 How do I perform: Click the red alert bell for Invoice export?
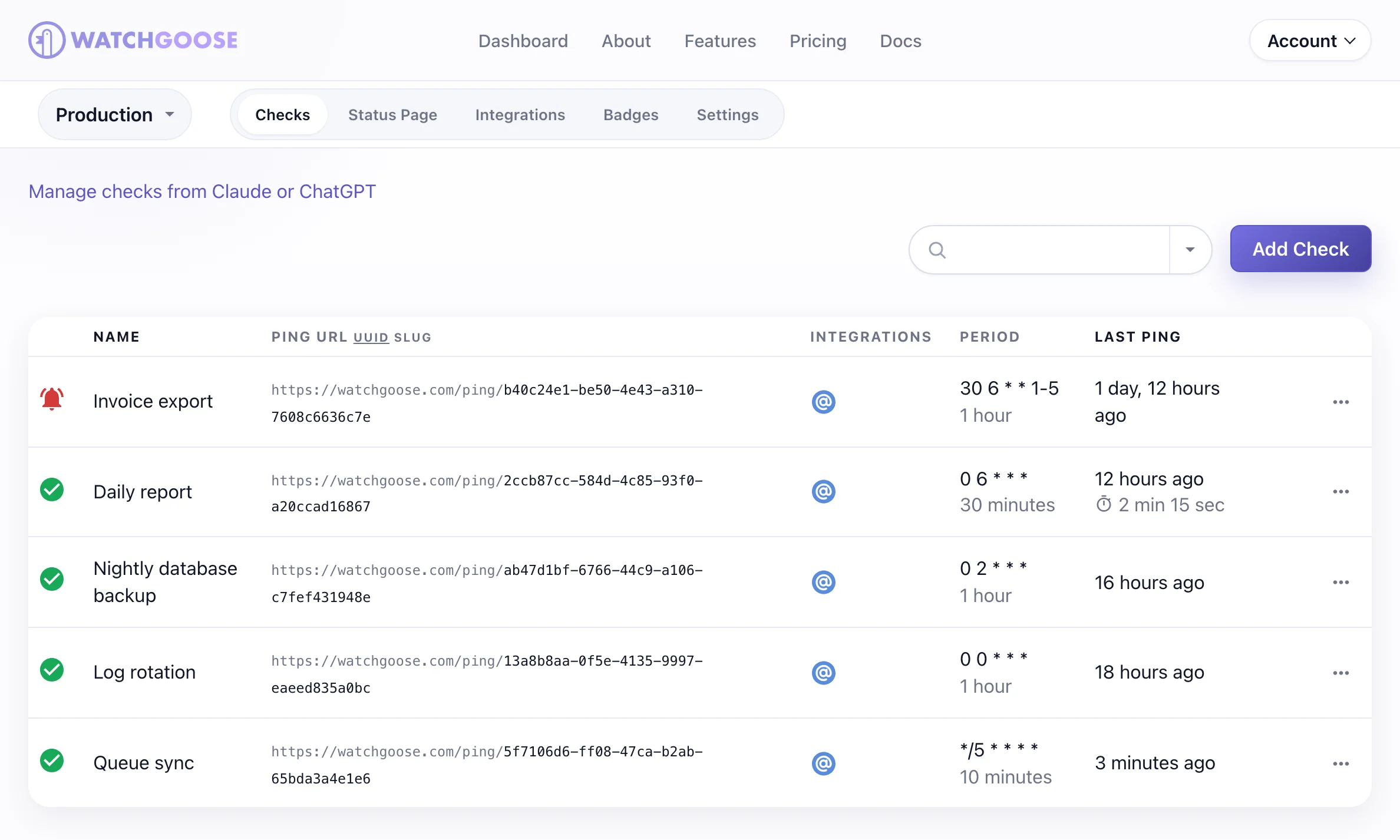(x=52, y=399)
